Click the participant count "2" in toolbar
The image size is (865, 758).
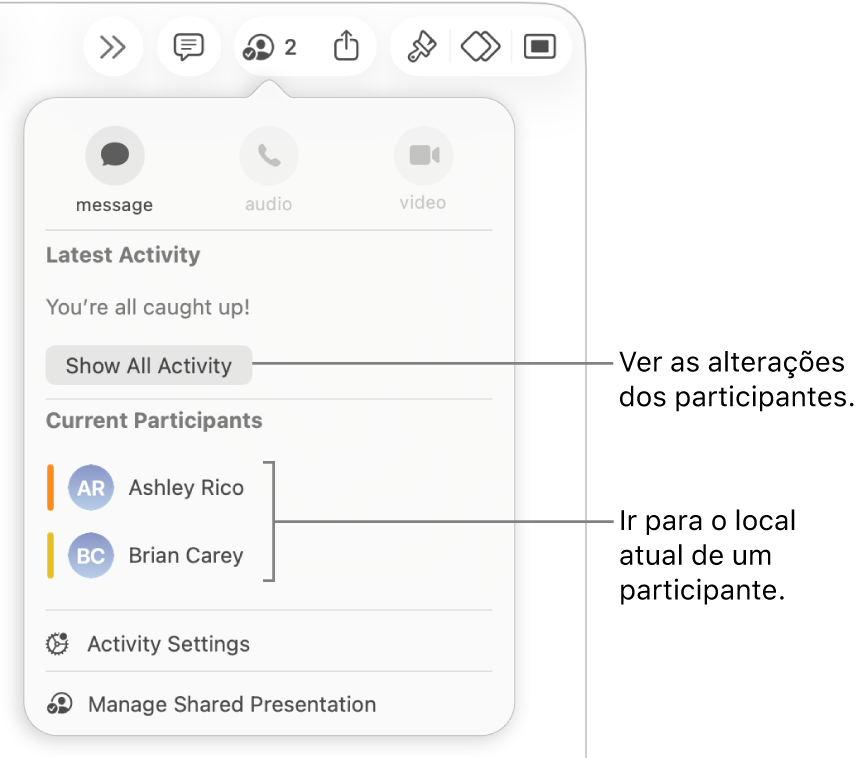point(291,47)
